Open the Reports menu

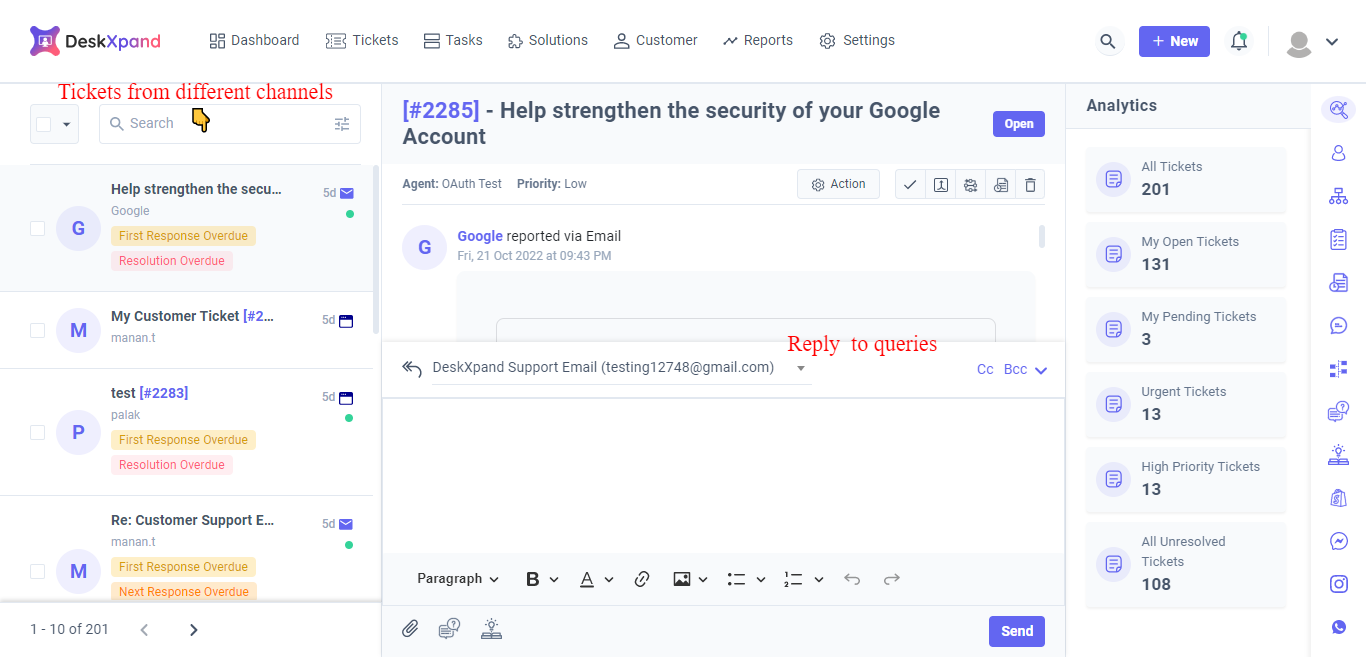757,41
